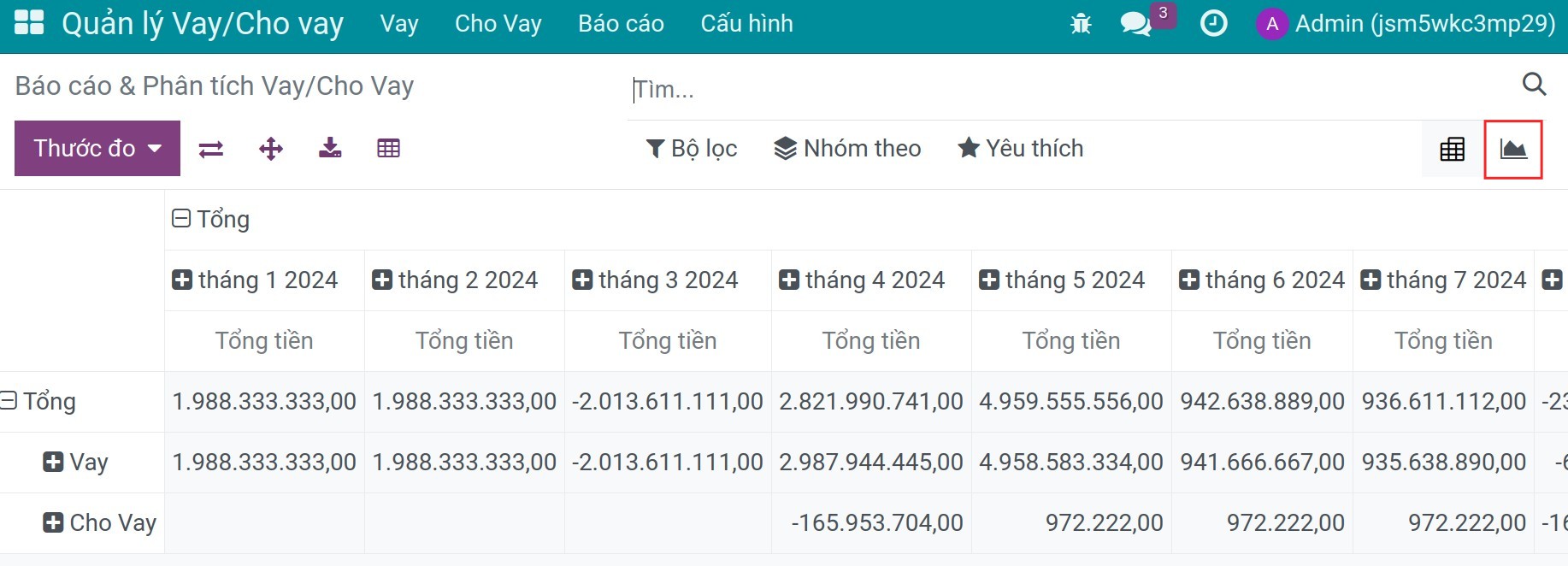This screenshot has width=1568, height=566.
Task: Click Tổng cell 942.638.889,00
Action: [1262, 401]
